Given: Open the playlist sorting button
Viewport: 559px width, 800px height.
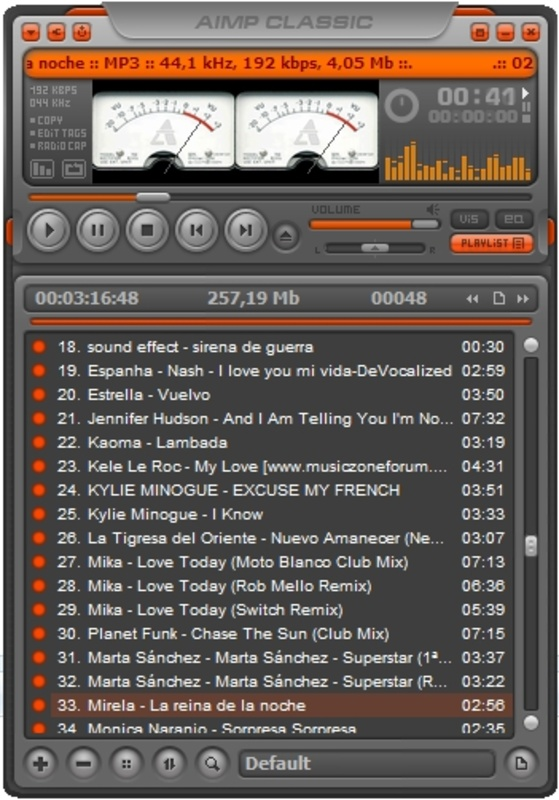Looking at the screenshot, I should (x=169, y=764).
